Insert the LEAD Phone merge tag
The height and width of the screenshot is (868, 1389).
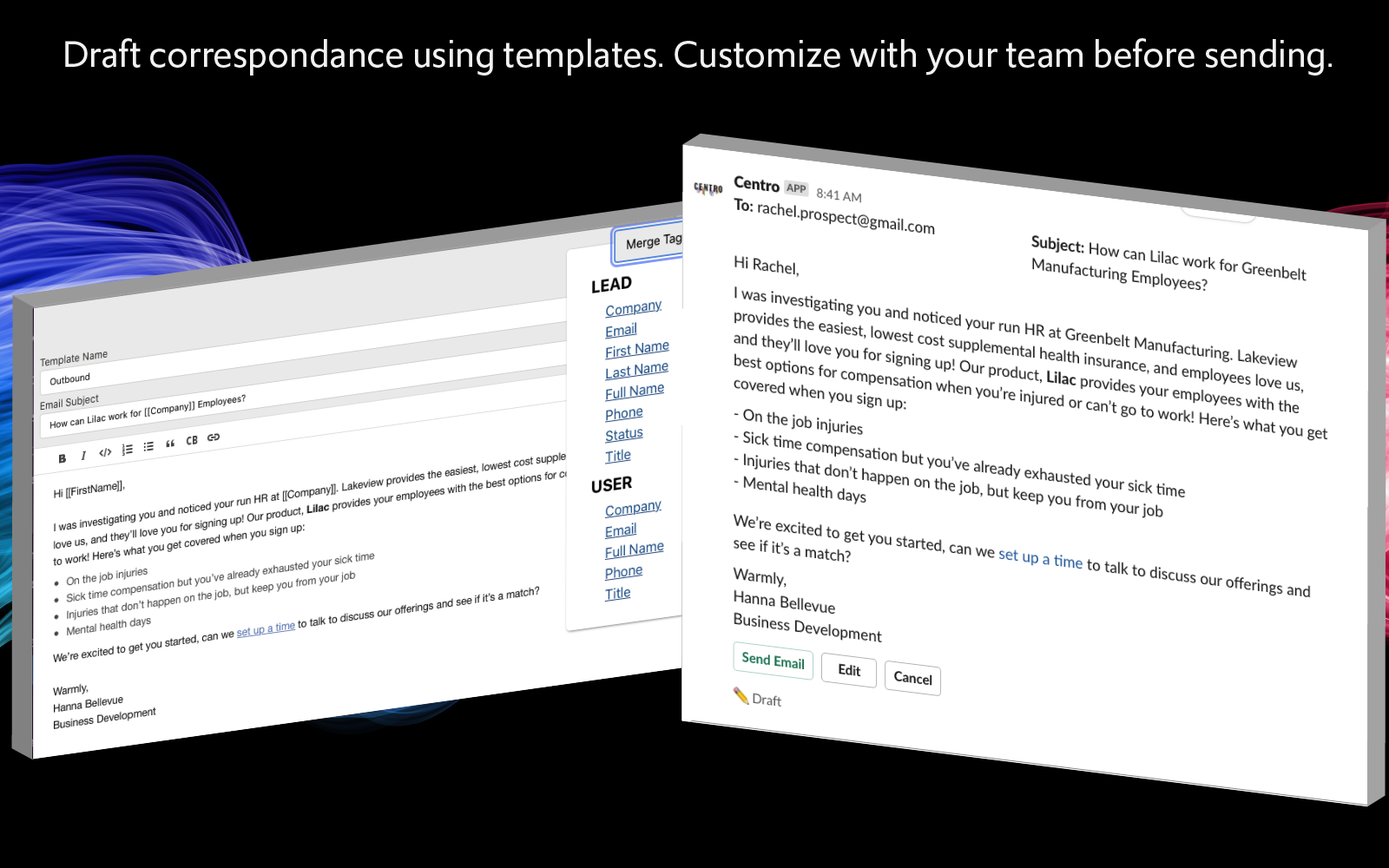click(x=624, y=413)
